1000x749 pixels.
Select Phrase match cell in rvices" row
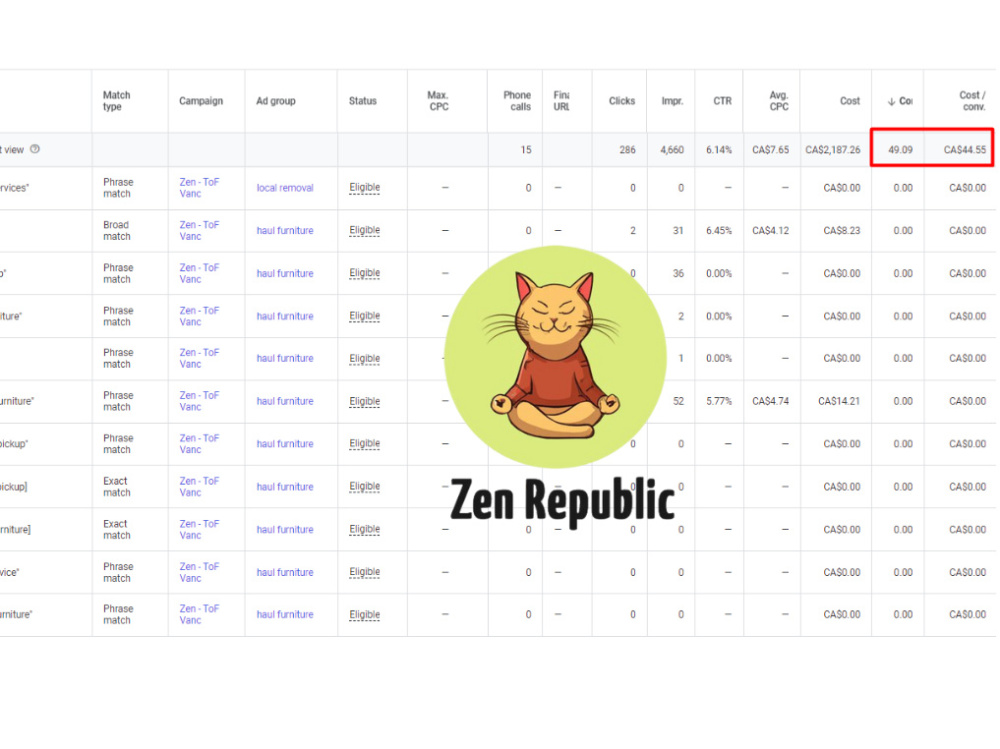(118, 188)
